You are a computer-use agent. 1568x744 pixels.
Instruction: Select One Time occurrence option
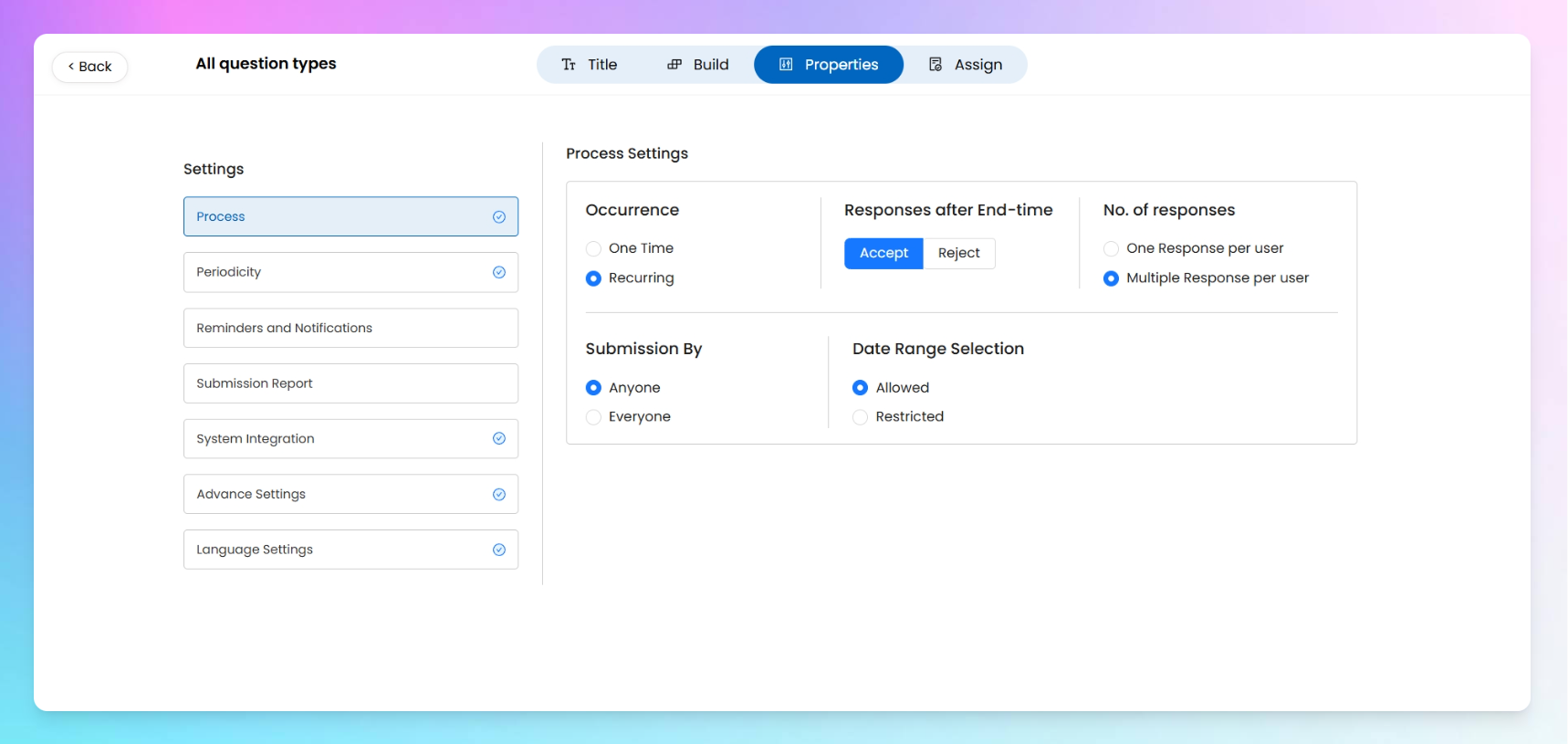click(594, 248)
